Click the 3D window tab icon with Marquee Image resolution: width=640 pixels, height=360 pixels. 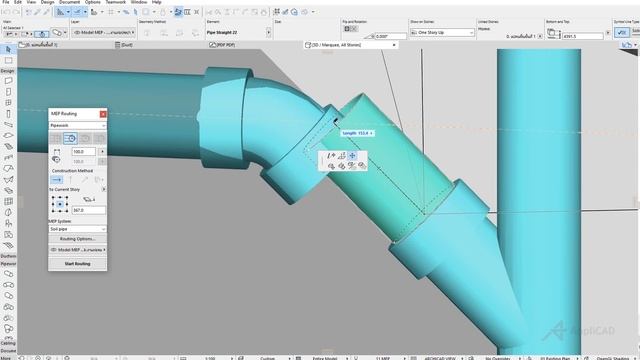pos(308,45)
